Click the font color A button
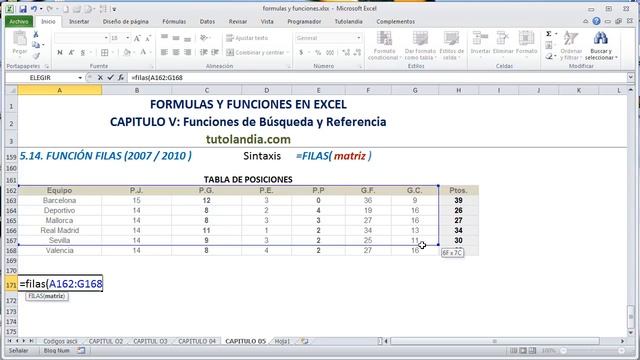Screen dimensions: 640x360 tap(143, 52)
